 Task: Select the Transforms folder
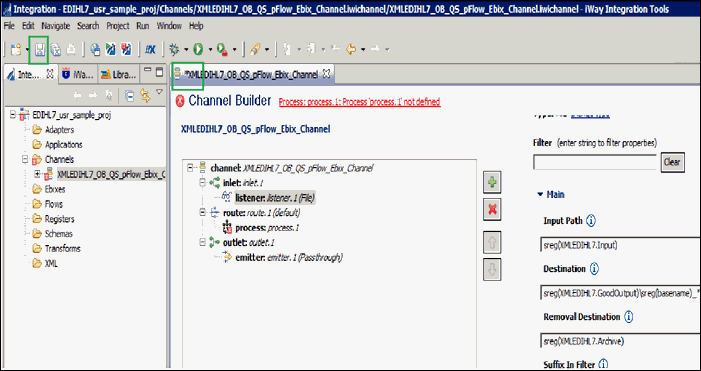63,249
